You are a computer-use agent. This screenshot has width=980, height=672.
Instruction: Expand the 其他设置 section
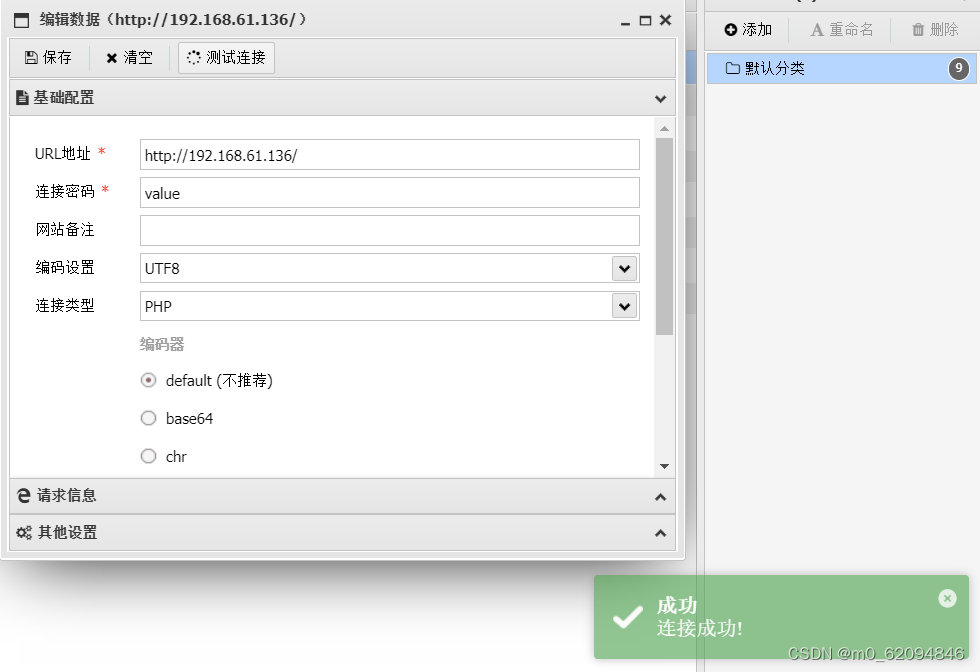coord(342,533)
